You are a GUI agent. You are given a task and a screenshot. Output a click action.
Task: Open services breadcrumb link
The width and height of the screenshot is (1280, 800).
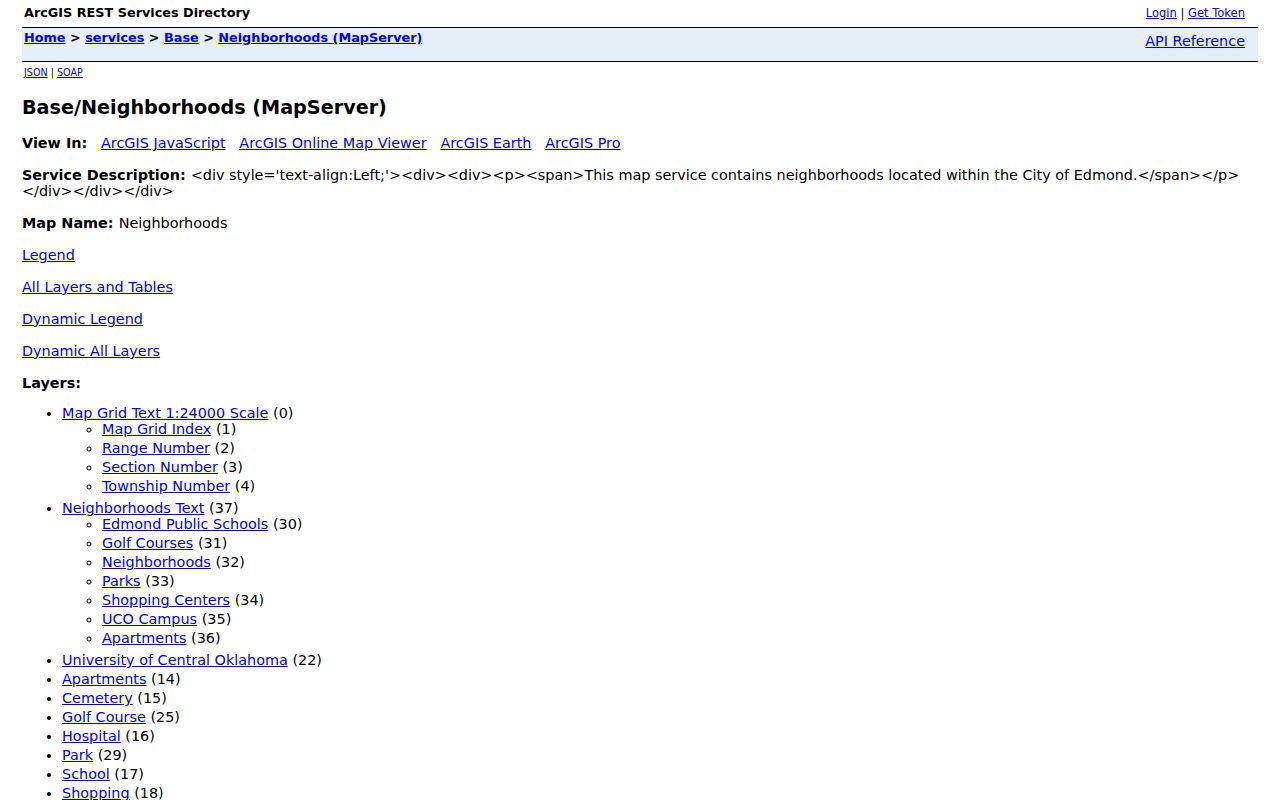pos(115,38)
